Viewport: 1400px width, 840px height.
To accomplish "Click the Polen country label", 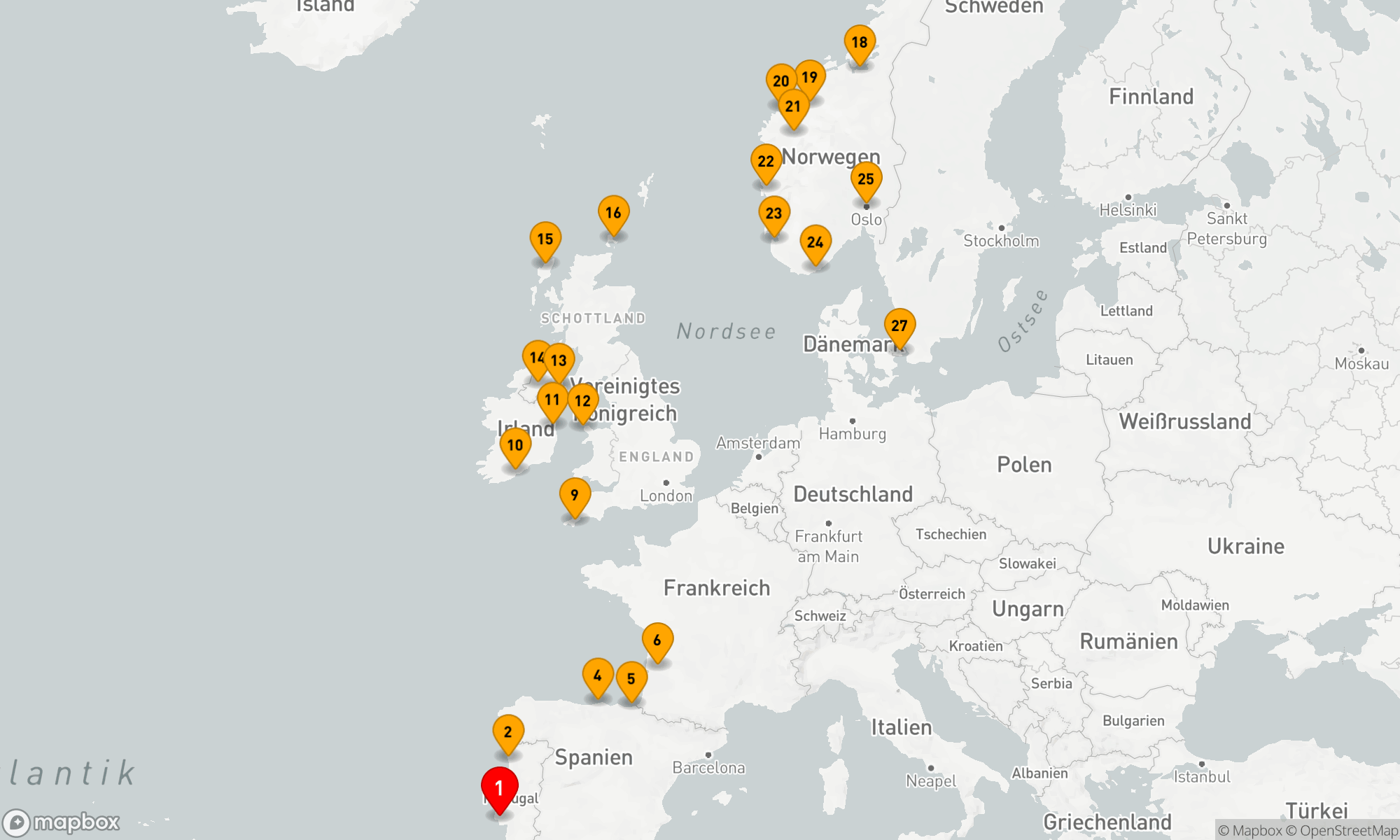I will point(1025,465).
